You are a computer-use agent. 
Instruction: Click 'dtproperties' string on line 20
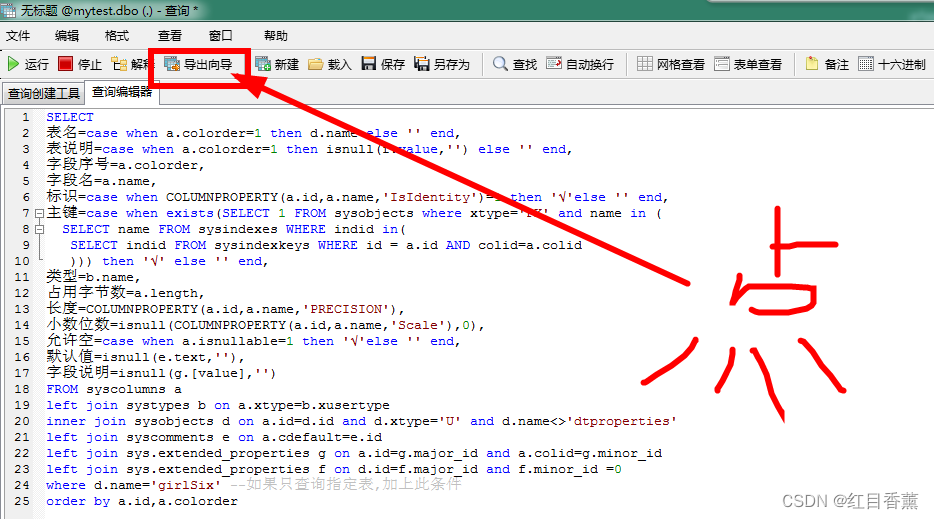point(621,421)
